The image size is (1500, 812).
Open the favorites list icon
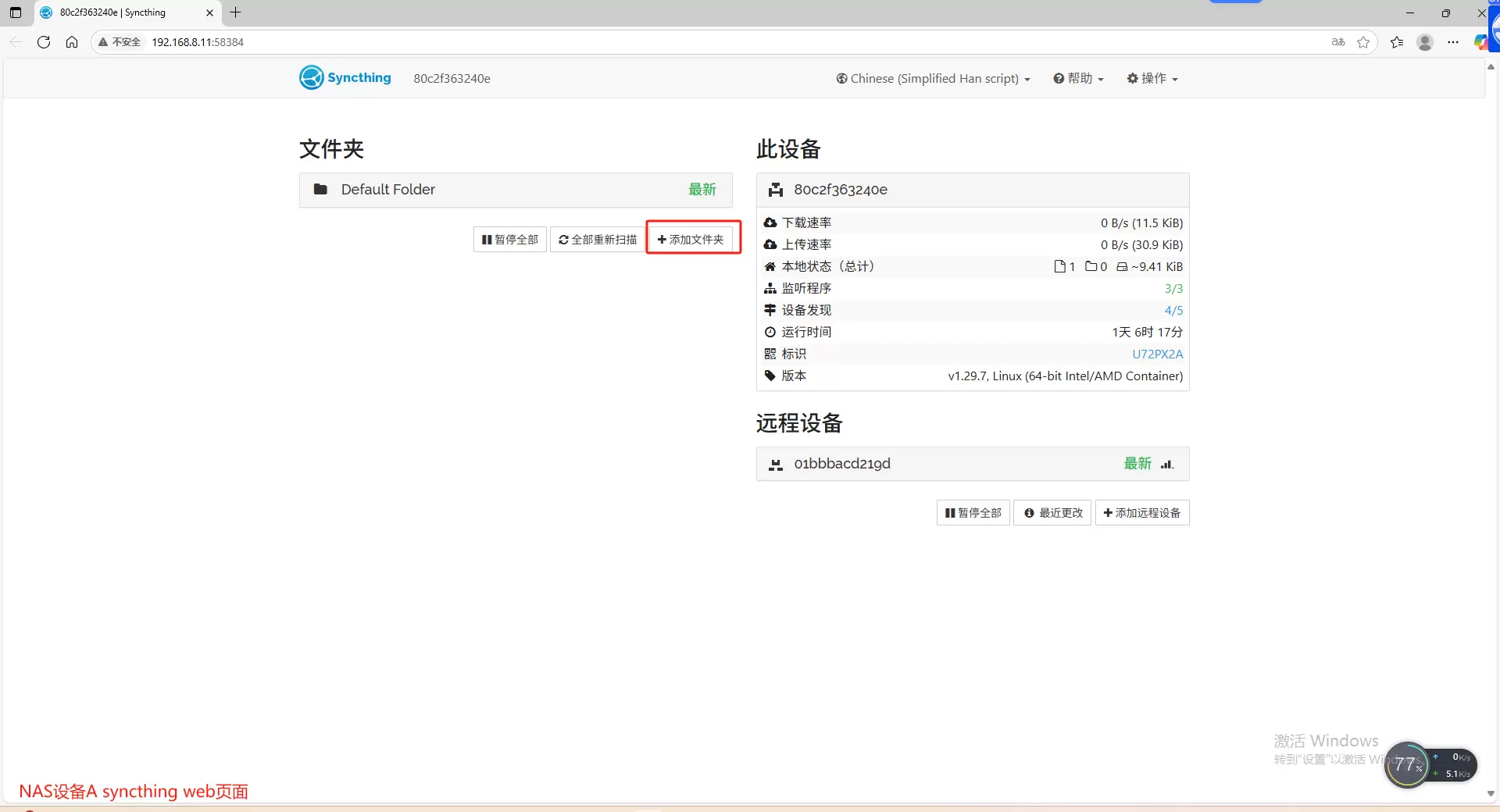coord(1397,42)
